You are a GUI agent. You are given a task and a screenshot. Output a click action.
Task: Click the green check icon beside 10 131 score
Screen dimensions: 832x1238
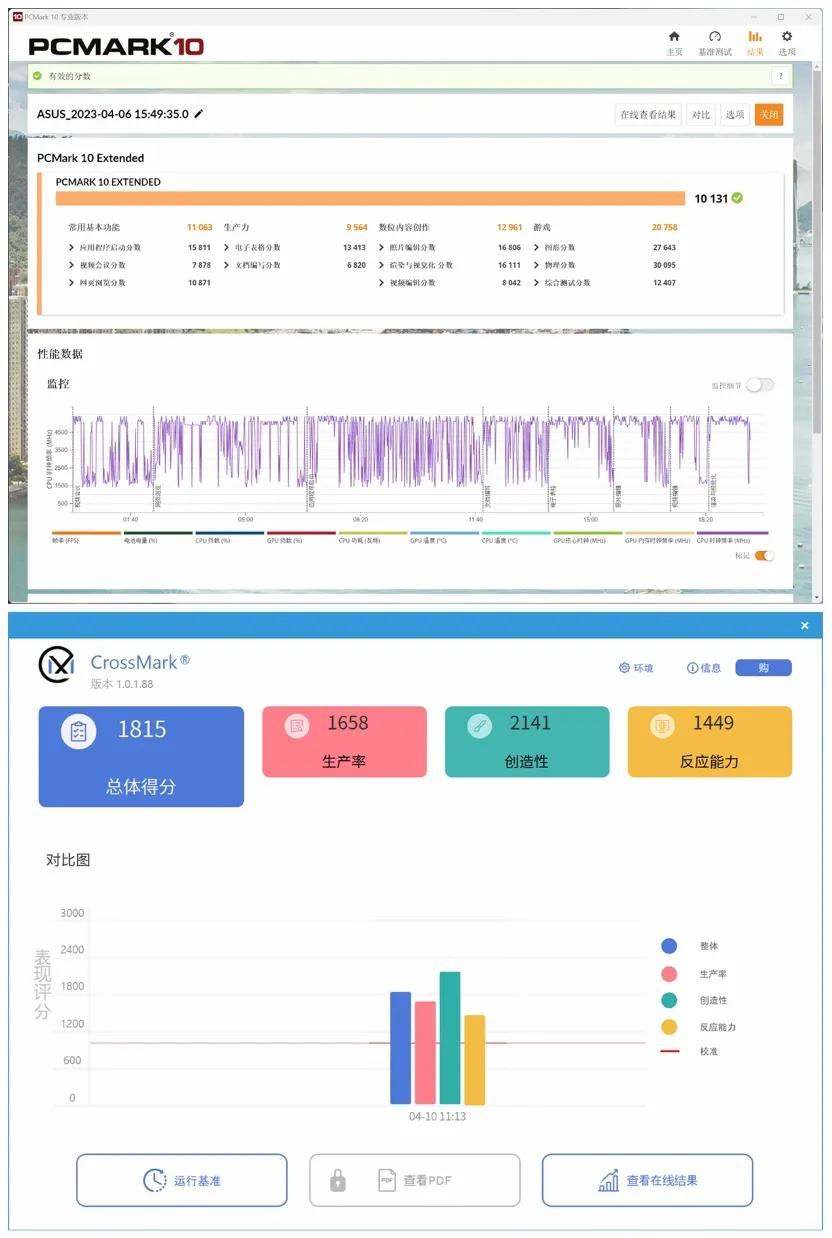(x=737, y=198)
